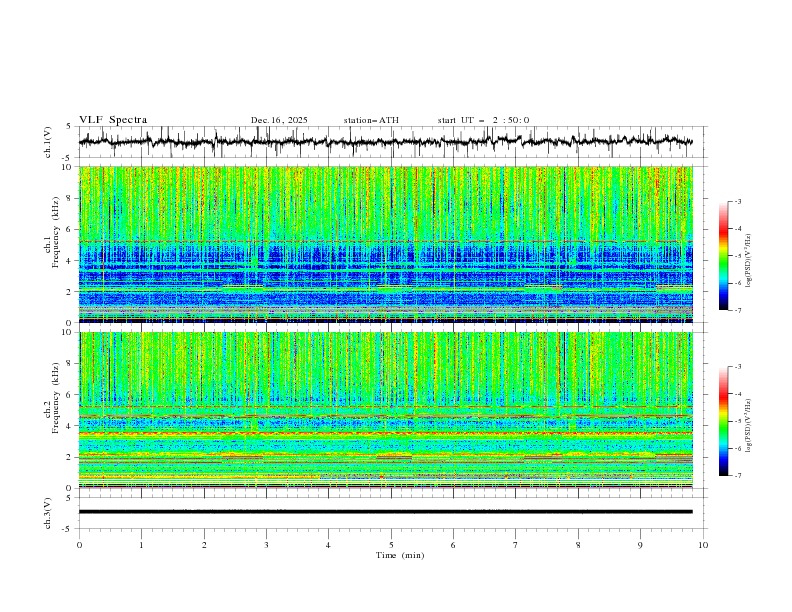Screen dimensions: 792x612
Task: Click the ch.1 color bar log(PSD) label
Action: (x=749, y=261)
